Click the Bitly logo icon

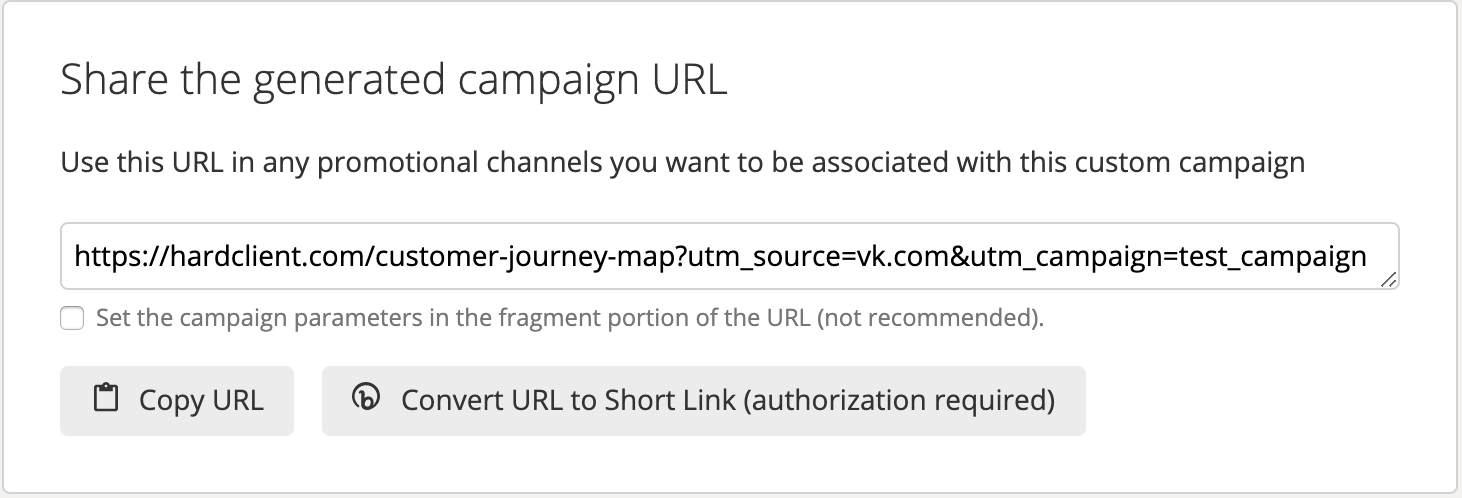pyautogui.click(x=366, y=398)
